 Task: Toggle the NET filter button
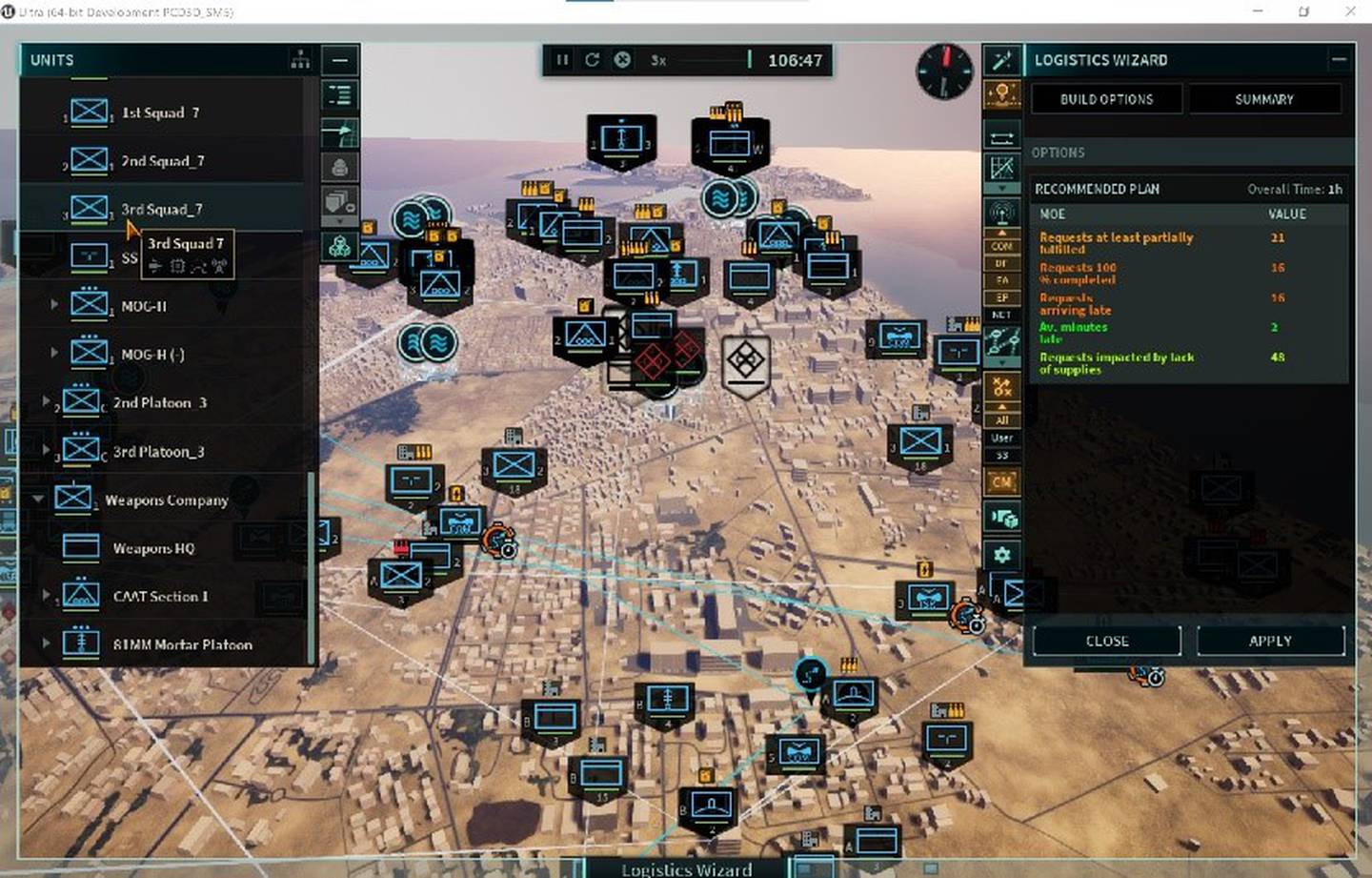click(x=1001, y=315)
